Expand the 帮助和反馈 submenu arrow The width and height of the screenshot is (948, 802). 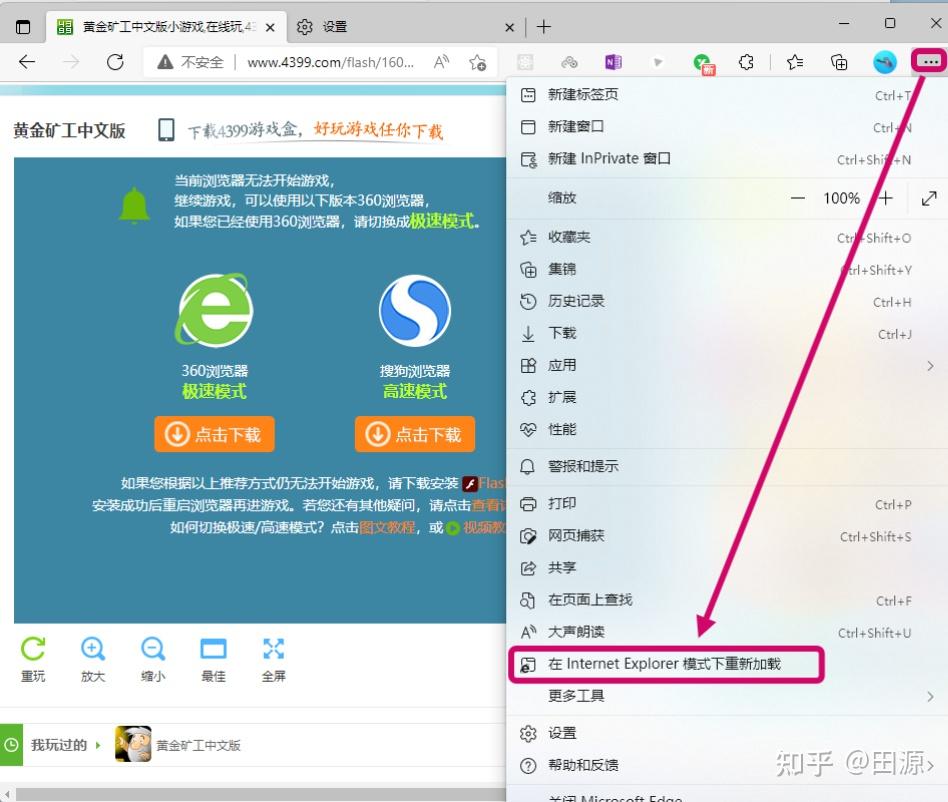tap(930, 765)
